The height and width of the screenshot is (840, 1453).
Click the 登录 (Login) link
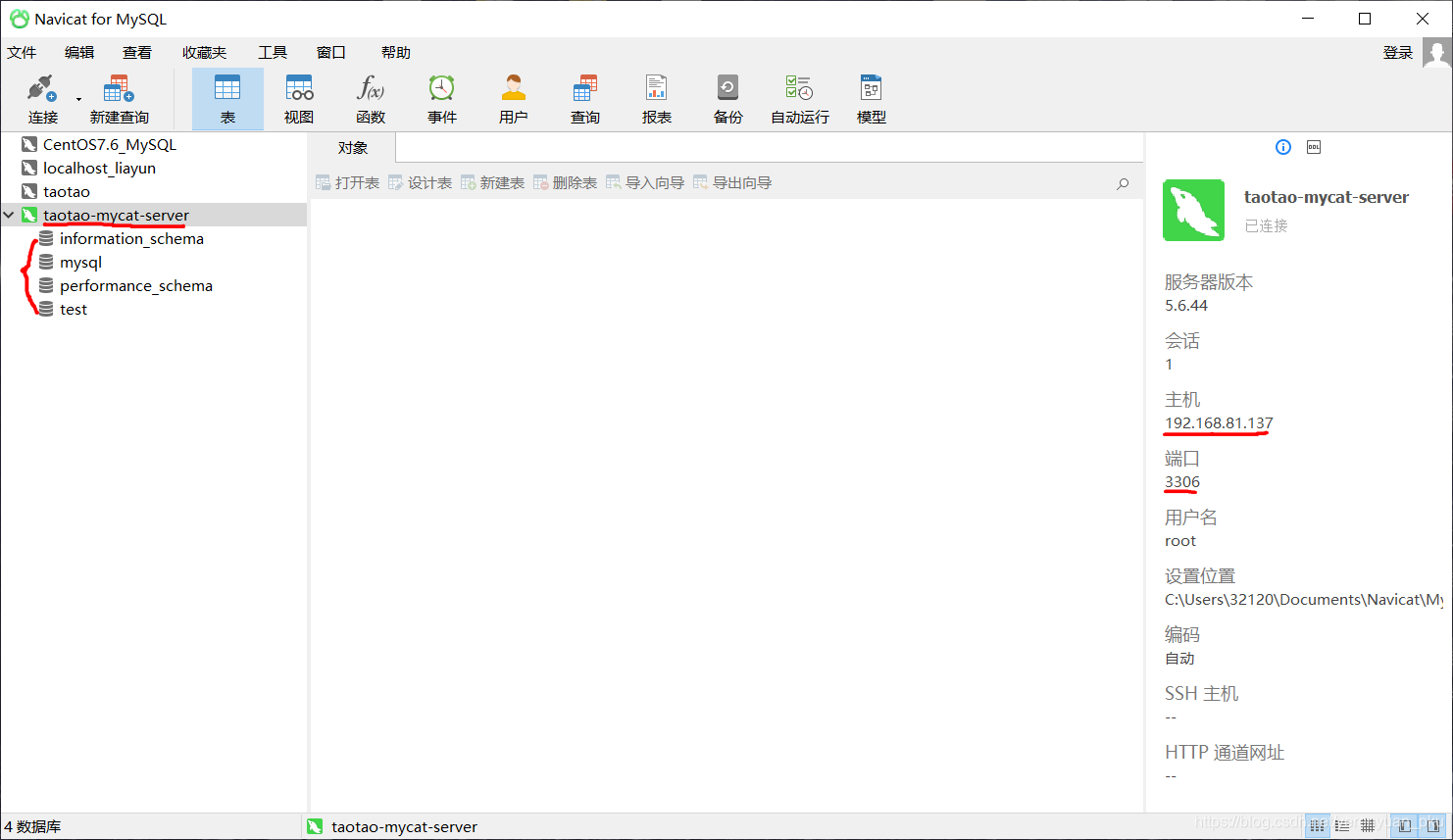click(1398, 53)
